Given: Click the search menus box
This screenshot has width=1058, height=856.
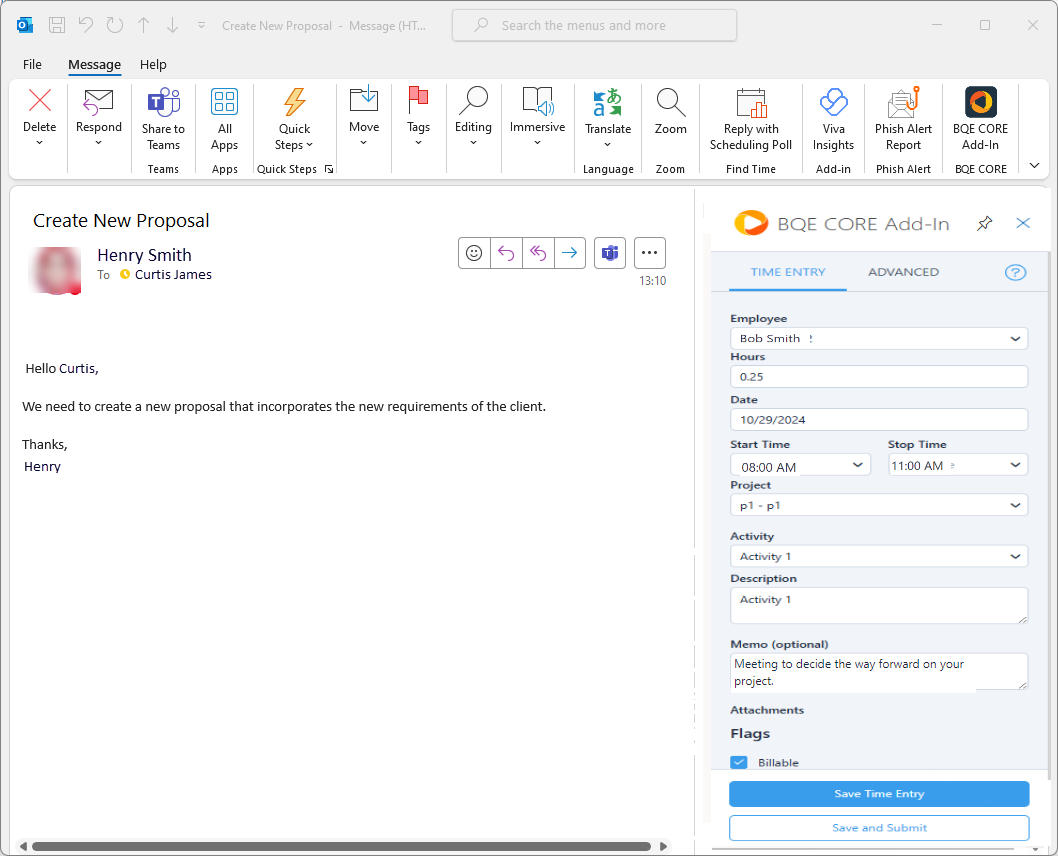Looking at the screenshot, I should tap(594, 26).
